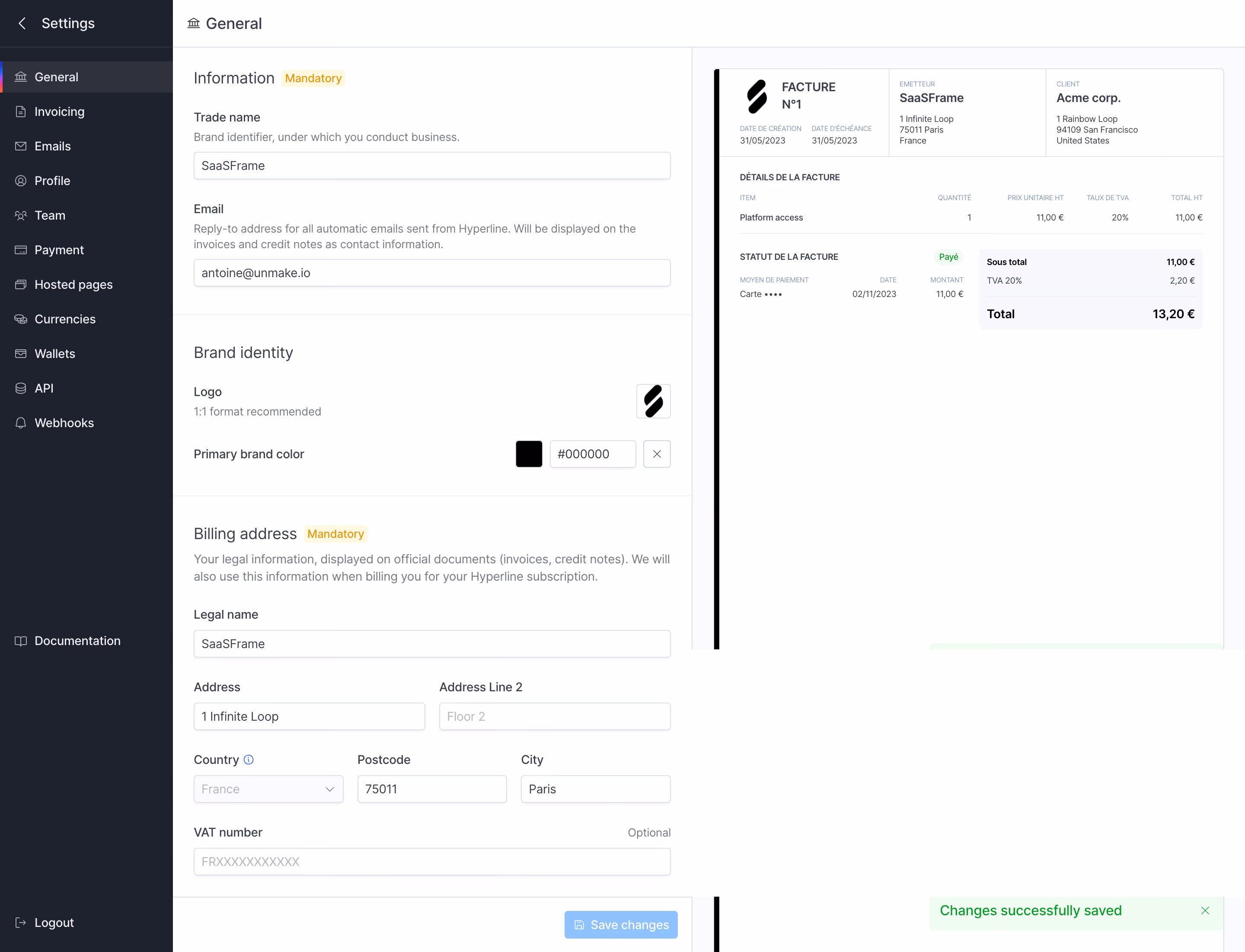Open the black brand color swatch
Image resolution: width=1245 pixels, height=952 pixels.
point(529,454)
